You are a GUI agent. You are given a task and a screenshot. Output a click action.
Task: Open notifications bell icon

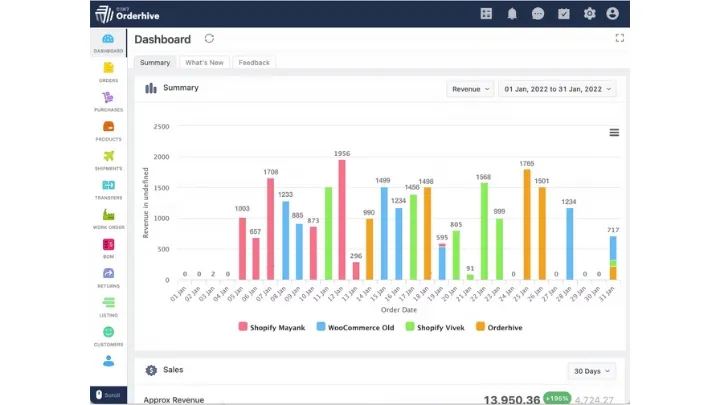pyautogui.click(x=512, y=14)
